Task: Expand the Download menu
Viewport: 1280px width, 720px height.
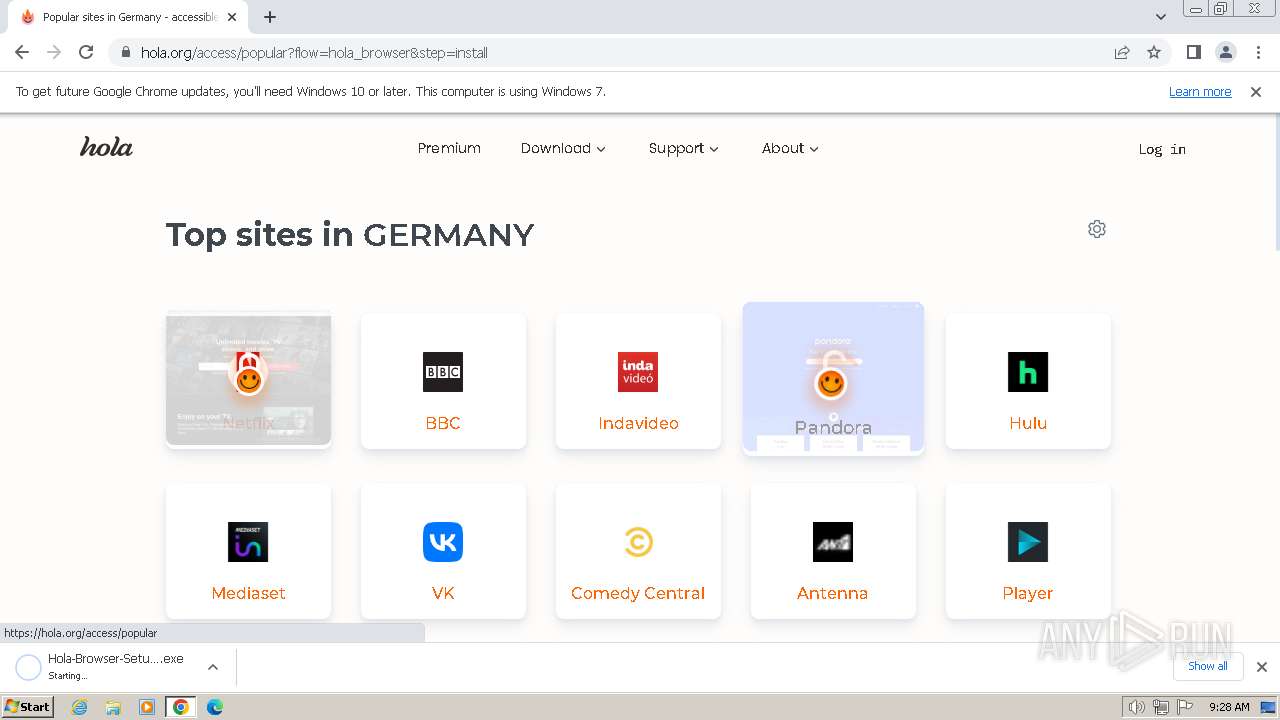Action: click(x=563, y=148)
